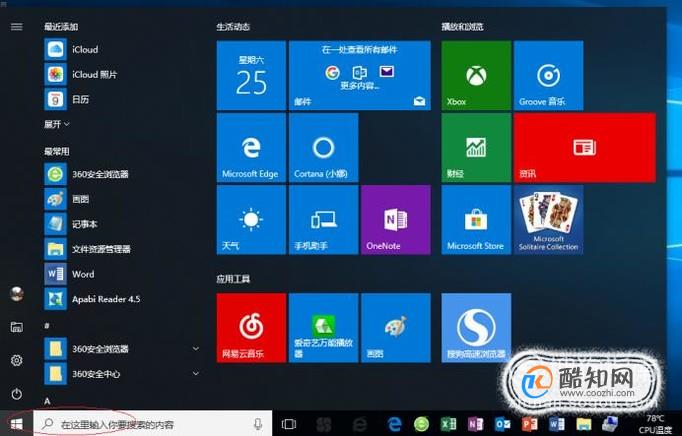682x436 pixels.
Task: Open the Microsoft Store tile
Action: [476, 220]
